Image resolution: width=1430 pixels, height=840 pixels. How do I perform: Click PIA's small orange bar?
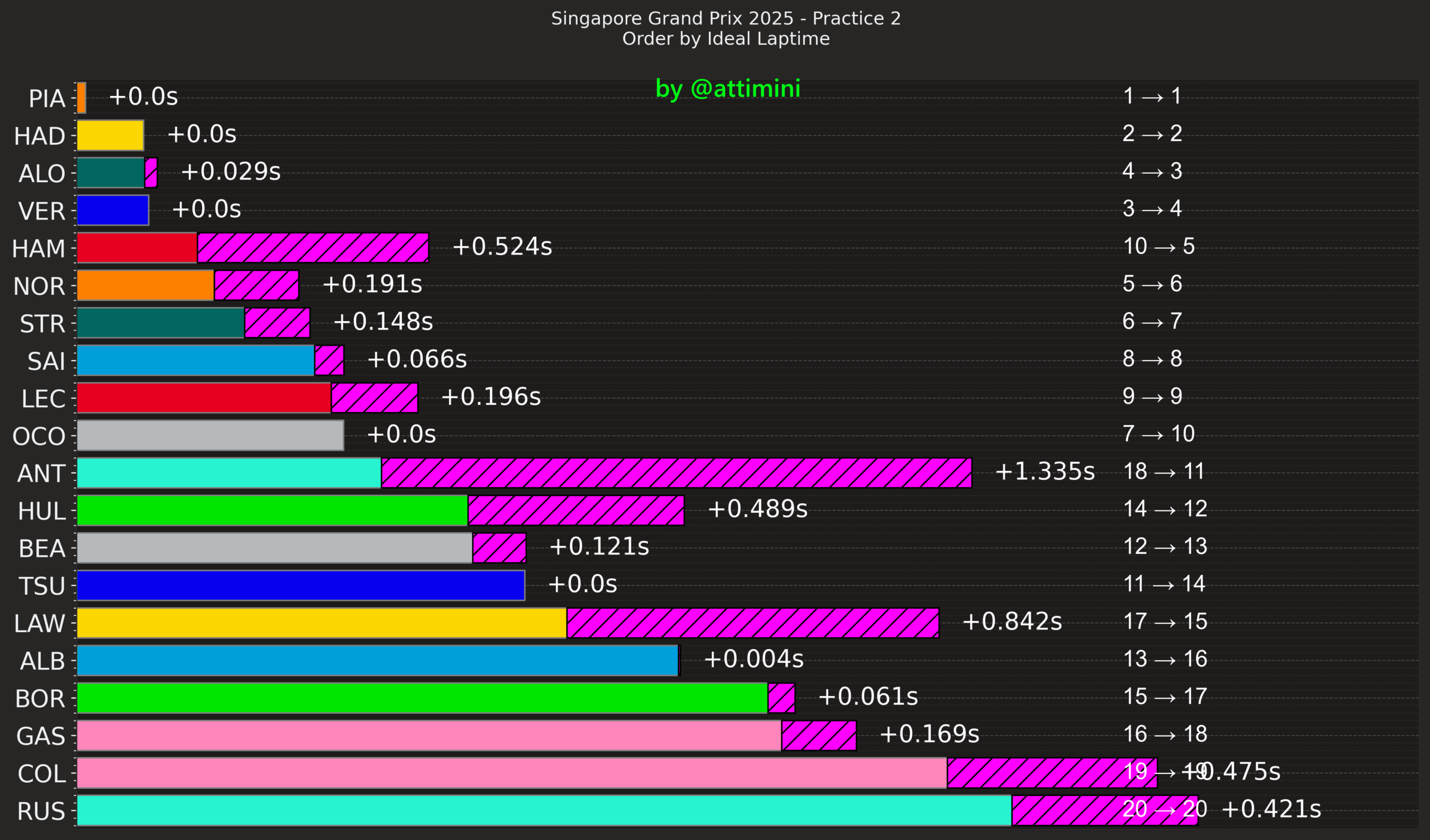point(81,98)
